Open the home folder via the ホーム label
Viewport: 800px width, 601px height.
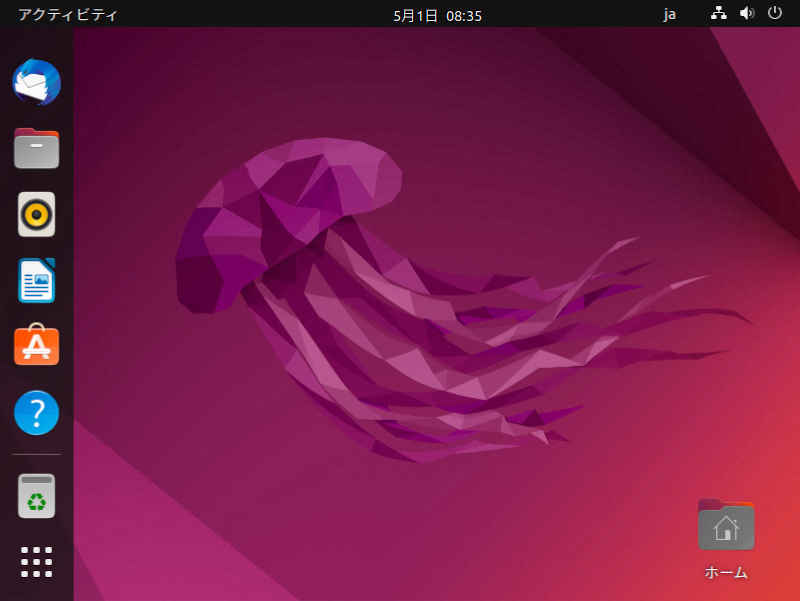coord(726,572)
